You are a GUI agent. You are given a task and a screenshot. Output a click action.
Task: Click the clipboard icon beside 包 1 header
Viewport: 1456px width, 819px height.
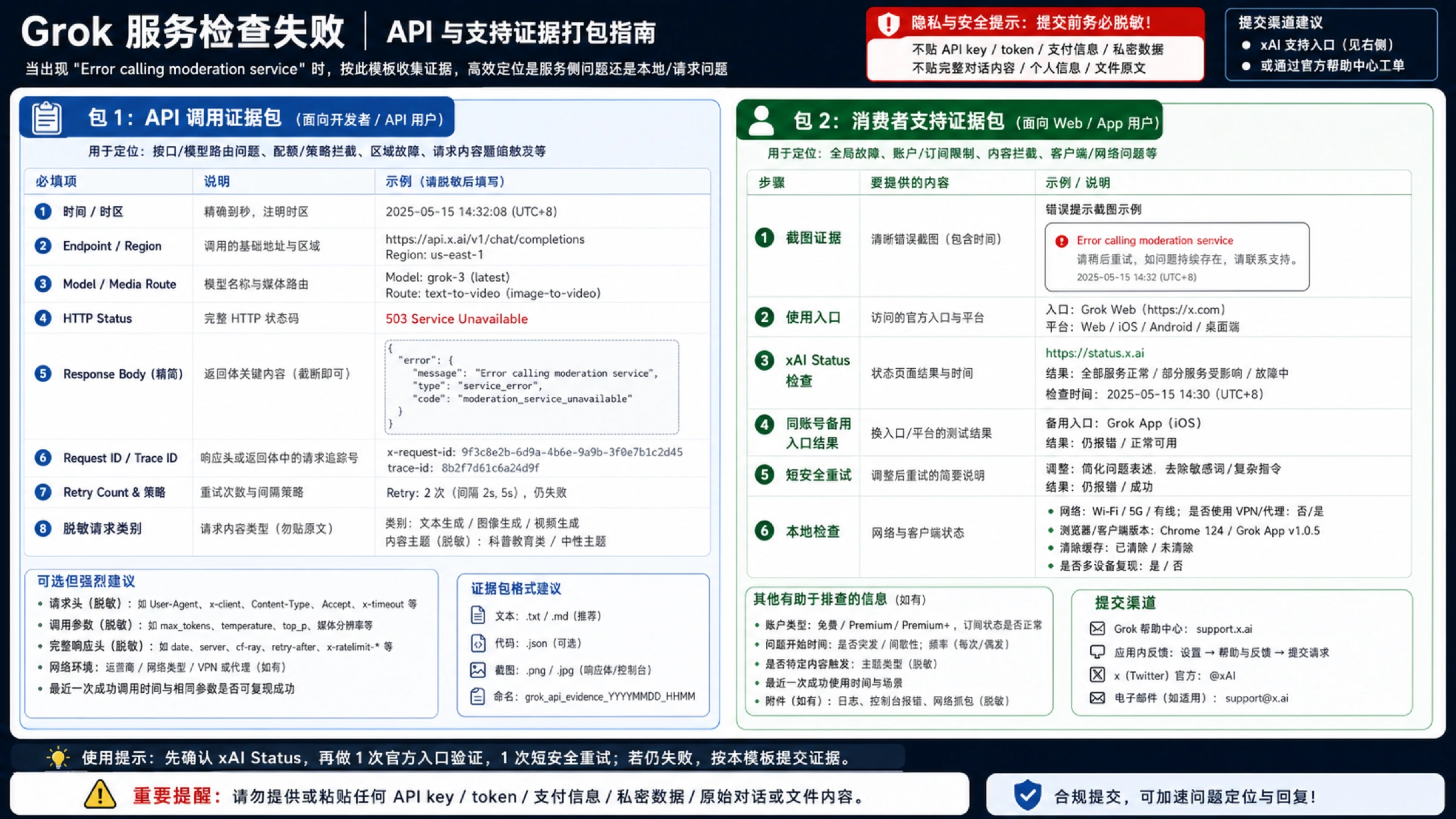[47, 118]
